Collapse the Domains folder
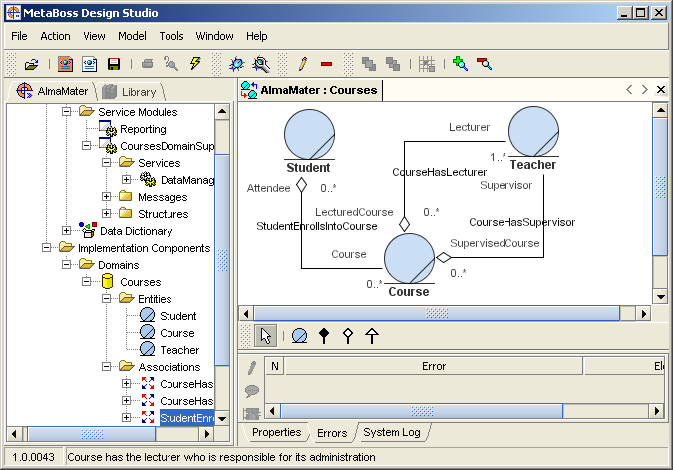 pyautogui.click(x=66, y=264)
